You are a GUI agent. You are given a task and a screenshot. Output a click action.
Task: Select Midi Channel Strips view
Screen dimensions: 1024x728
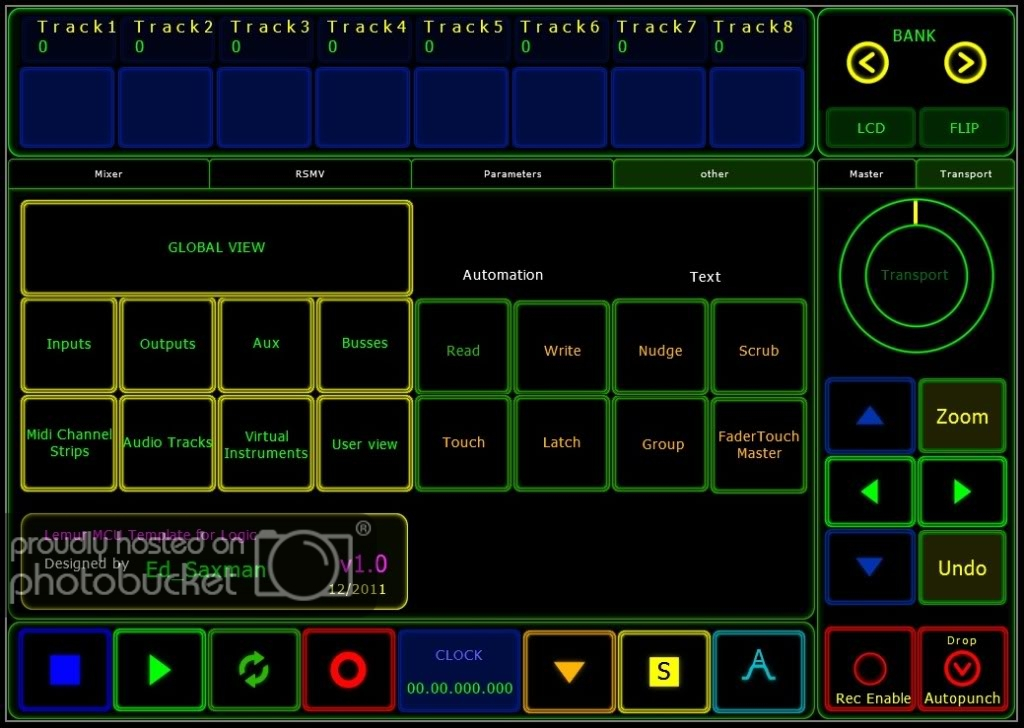69,443
